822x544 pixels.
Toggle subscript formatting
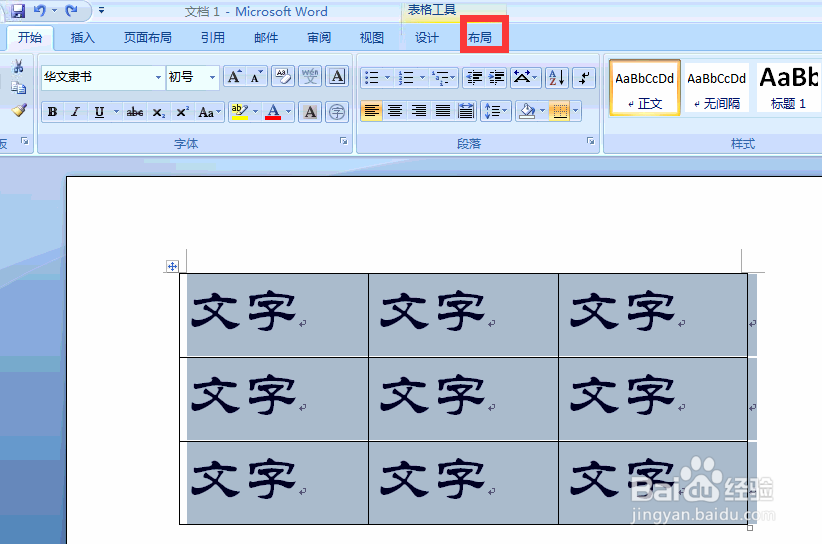pos(159,112)
